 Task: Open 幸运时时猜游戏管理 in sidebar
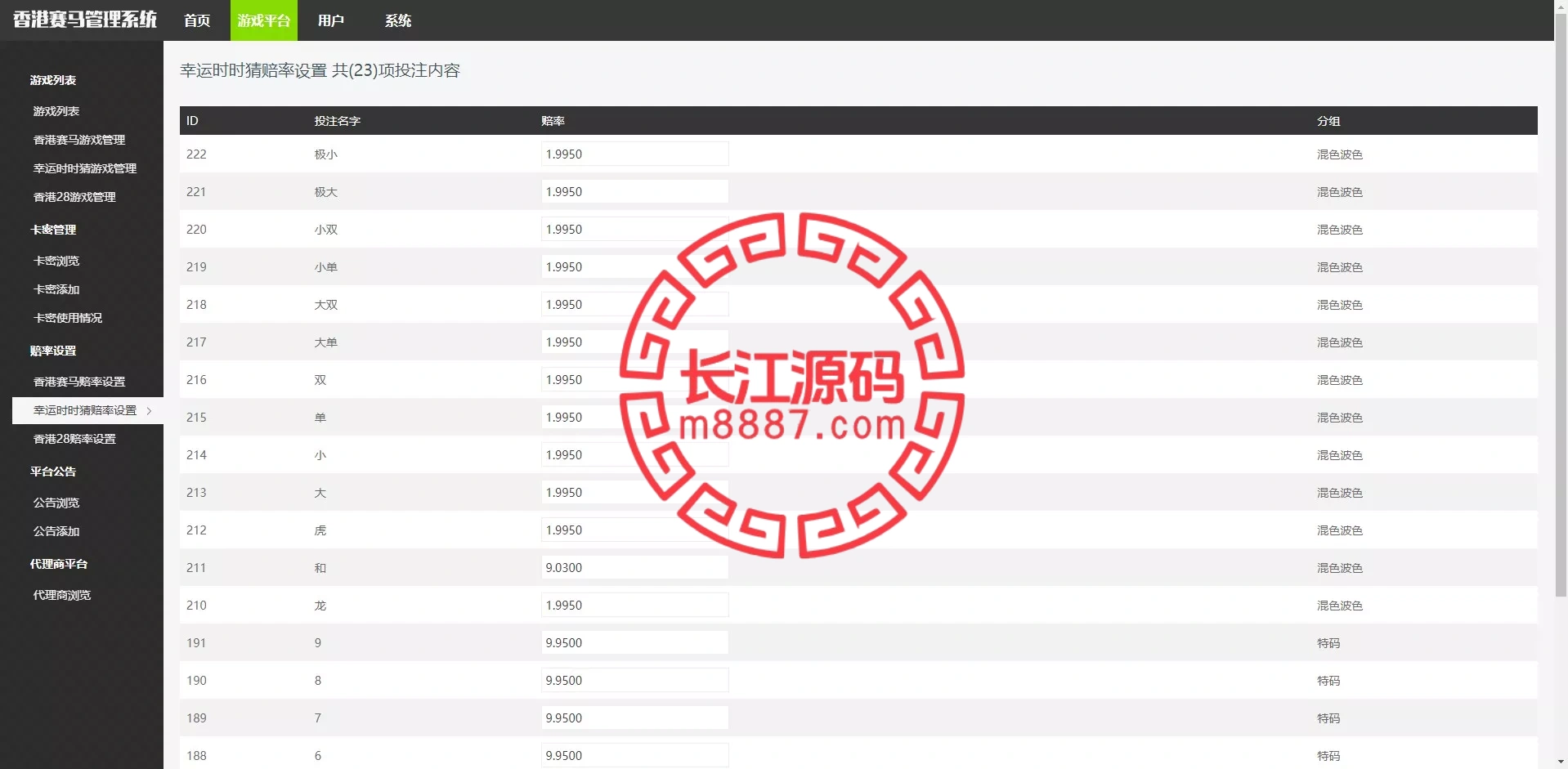[x=85, y=168]
